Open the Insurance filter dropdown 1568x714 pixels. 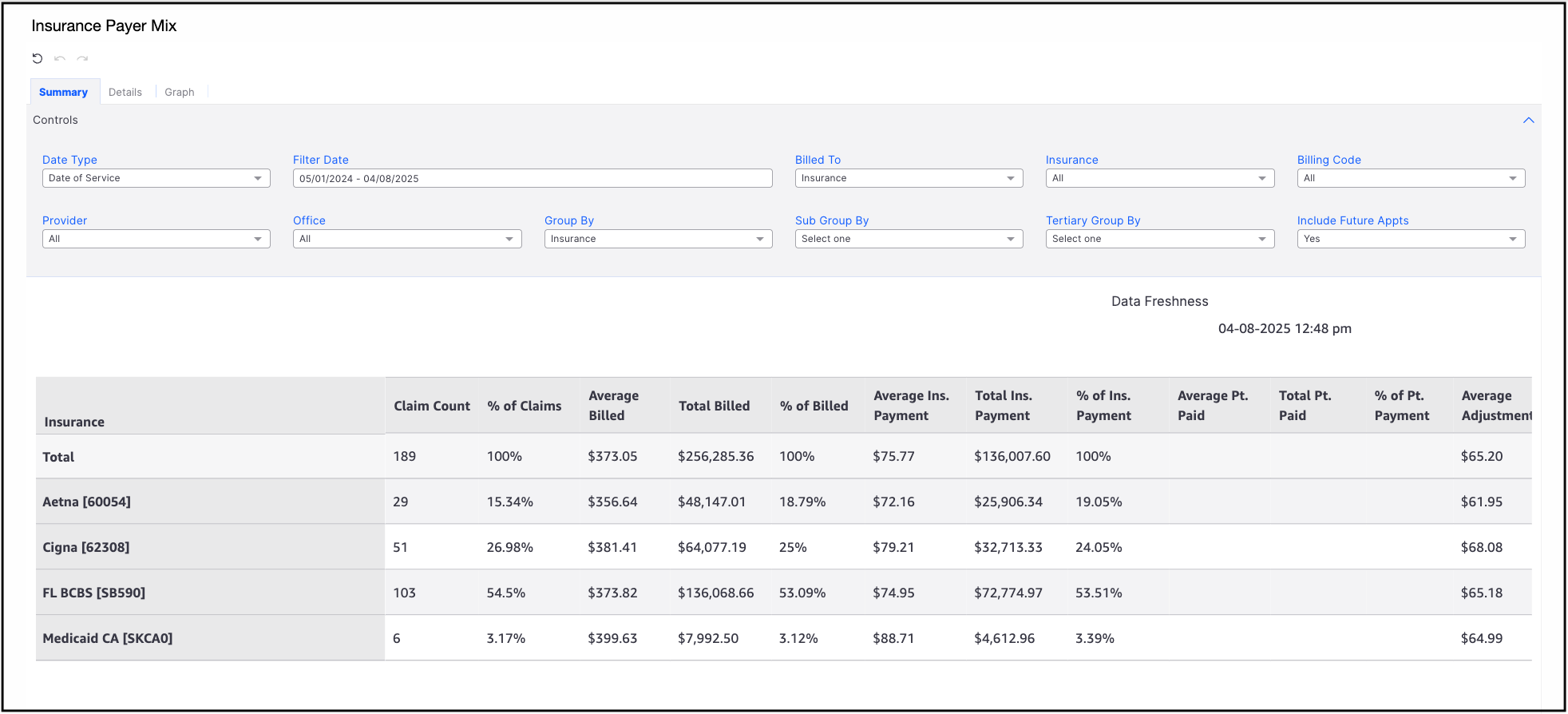coord(1159,178)
